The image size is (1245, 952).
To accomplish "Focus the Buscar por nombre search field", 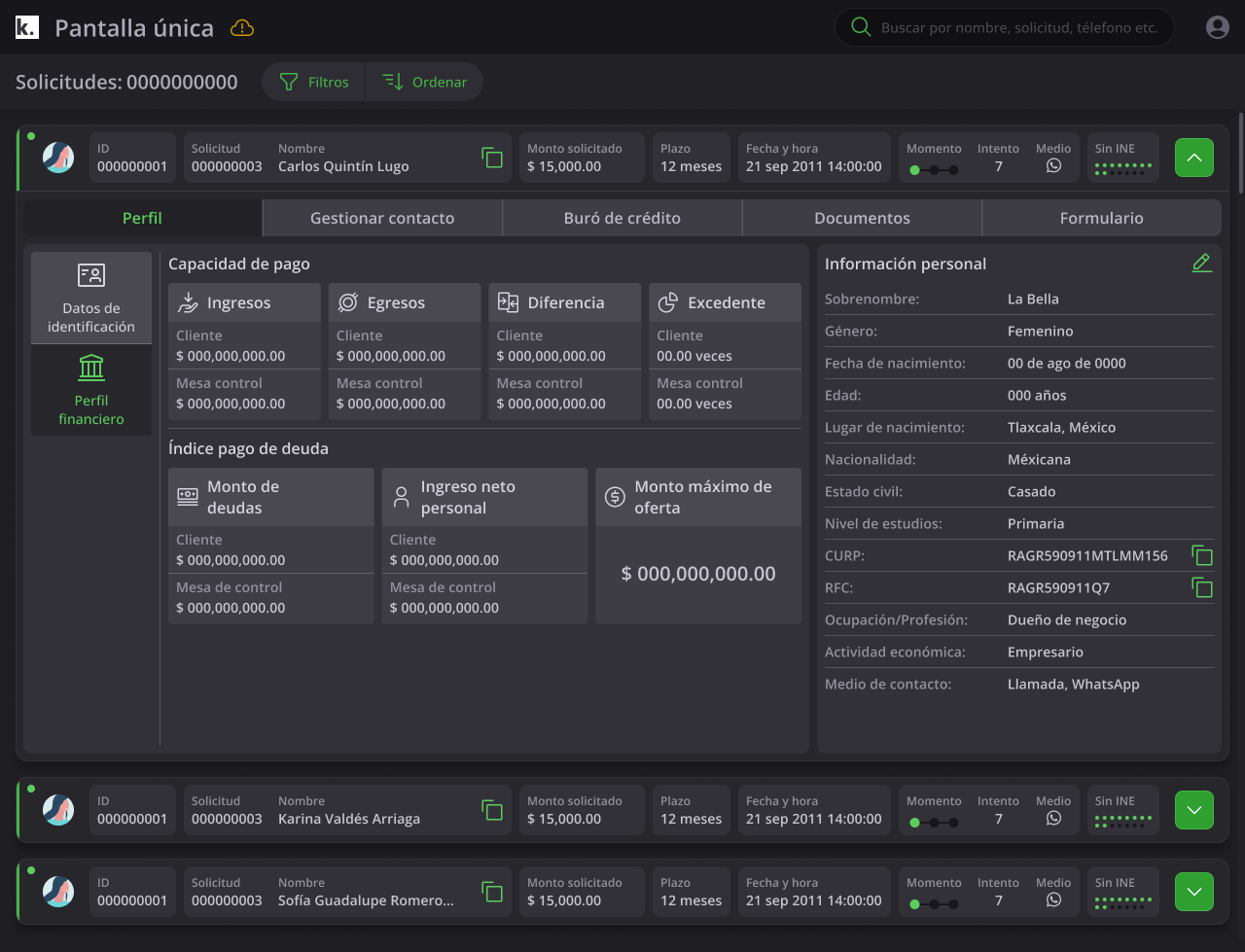I will point(1005,27).
